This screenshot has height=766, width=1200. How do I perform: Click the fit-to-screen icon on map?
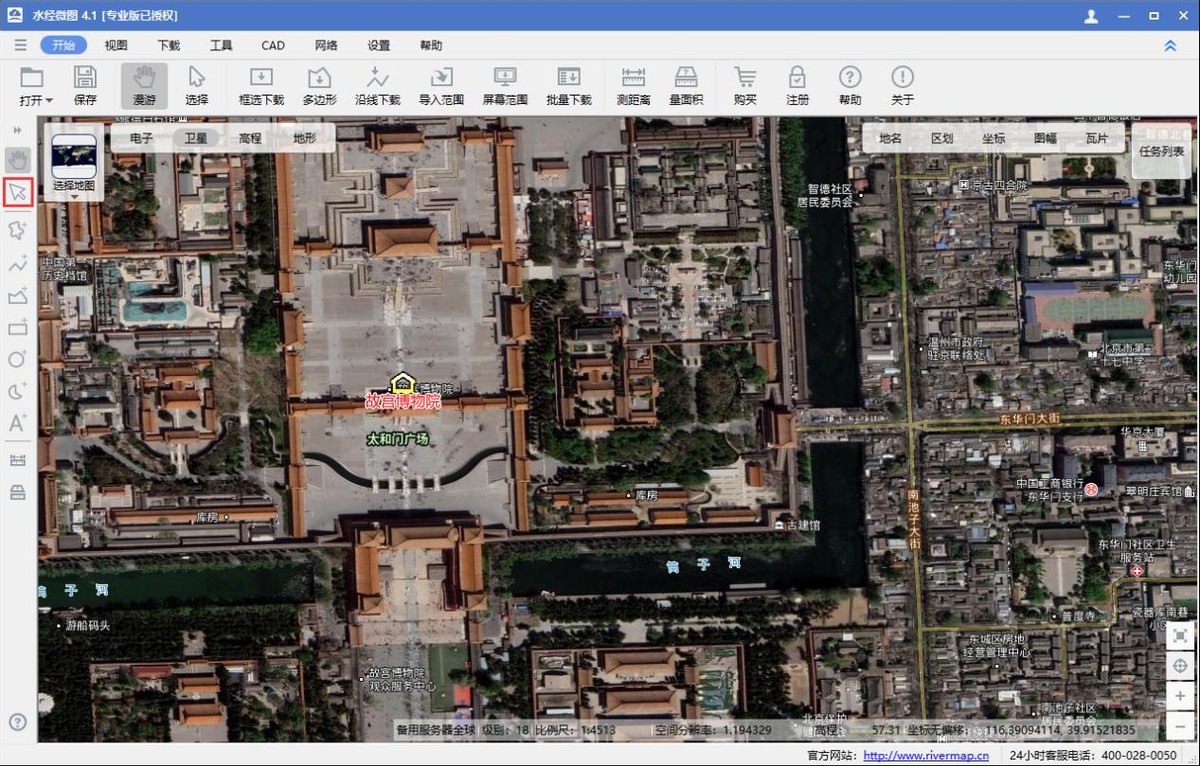pos(1180,636)
